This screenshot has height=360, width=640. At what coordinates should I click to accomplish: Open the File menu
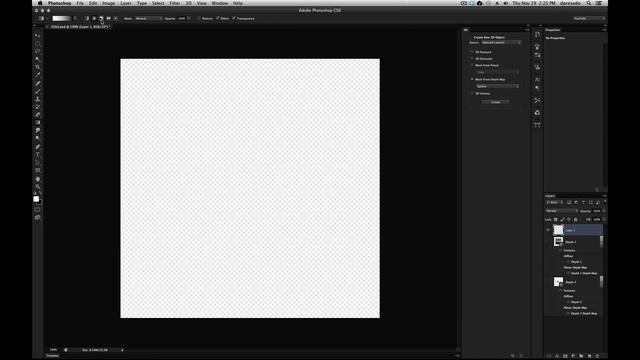[80, 3]
